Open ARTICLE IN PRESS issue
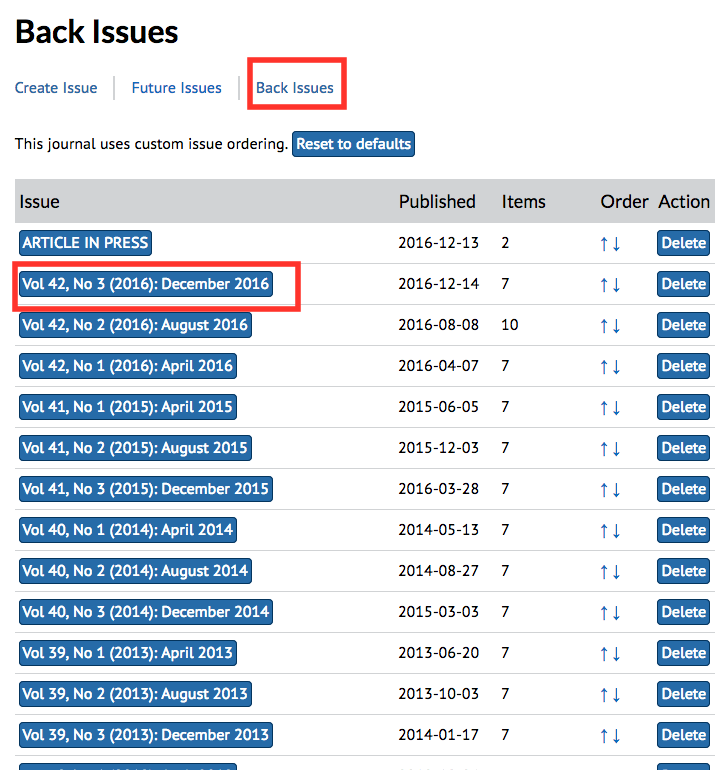The height and width of the screenshot is (770, 724). tap(85, 242)
